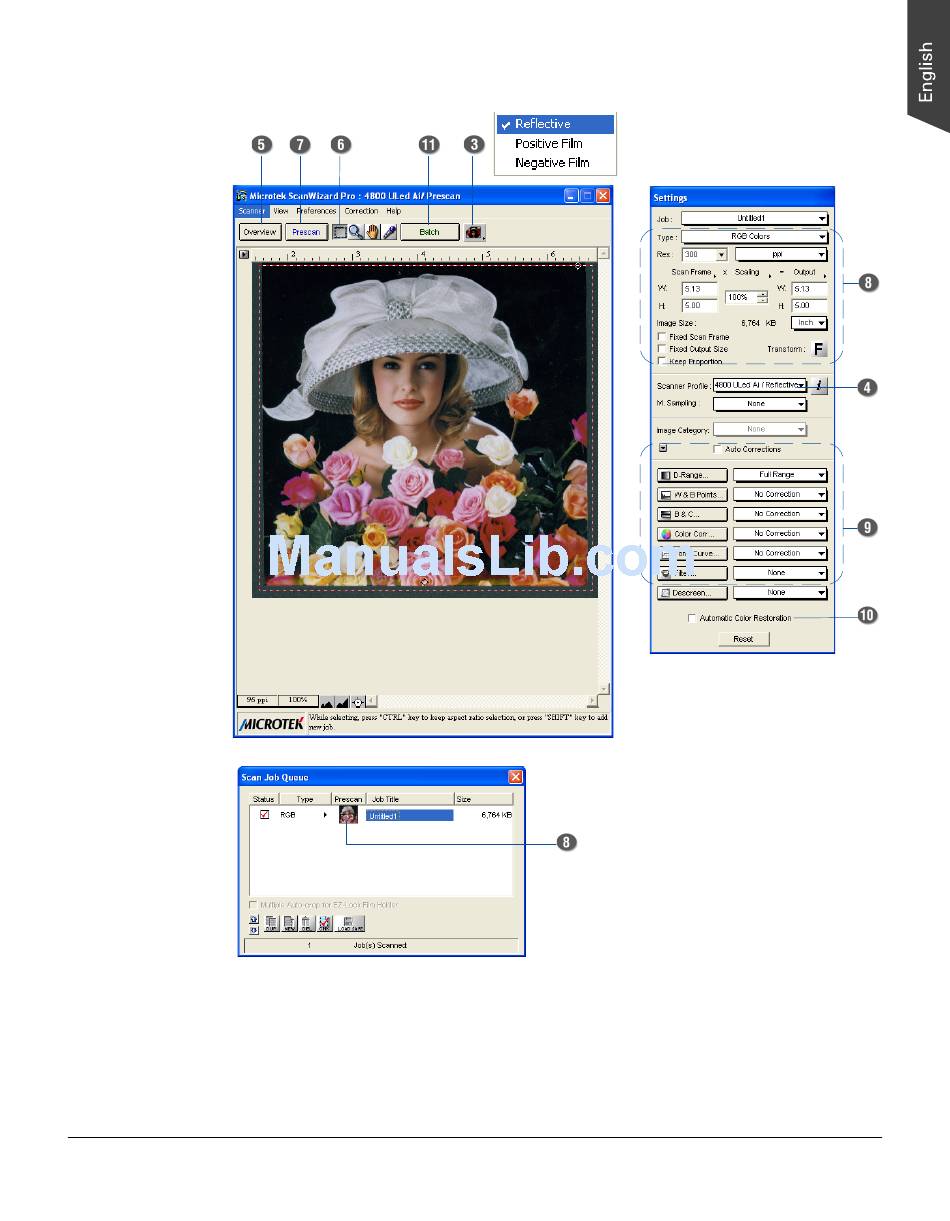This screenshot has width=950, height=1221.
Task: Click the fit-to-window crosshair icon
Action: (357, 701)
